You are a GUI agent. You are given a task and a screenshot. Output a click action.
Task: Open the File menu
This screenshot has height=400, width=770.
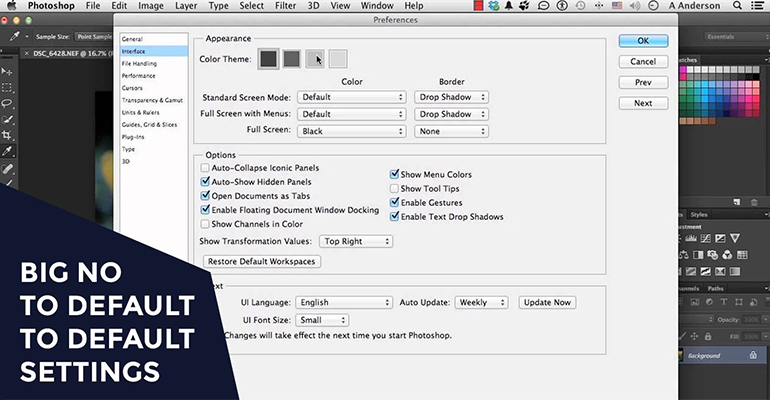(x=93, y=6)
